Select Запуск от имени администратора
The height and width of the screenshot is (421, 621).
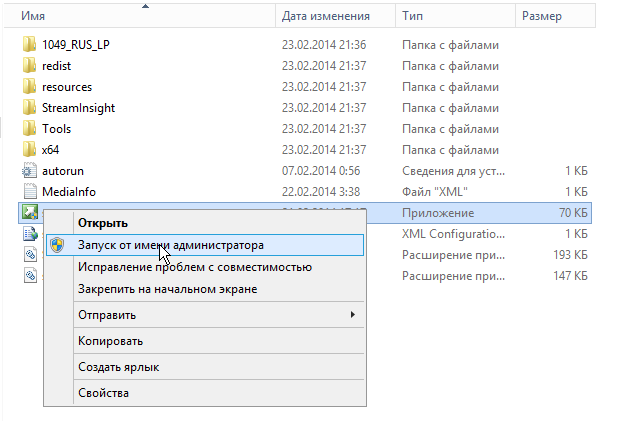(171, 245)
